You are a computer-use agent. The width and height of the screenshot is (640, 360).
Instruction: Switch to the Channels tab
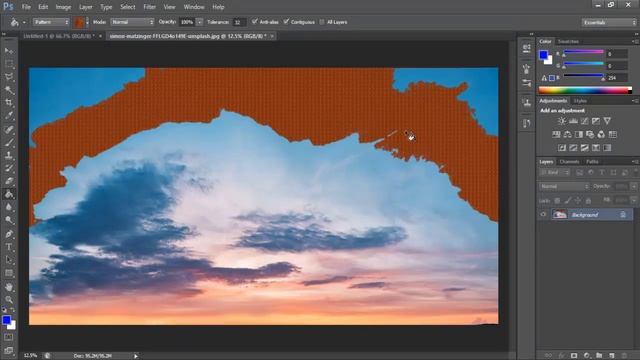(569, 162)
